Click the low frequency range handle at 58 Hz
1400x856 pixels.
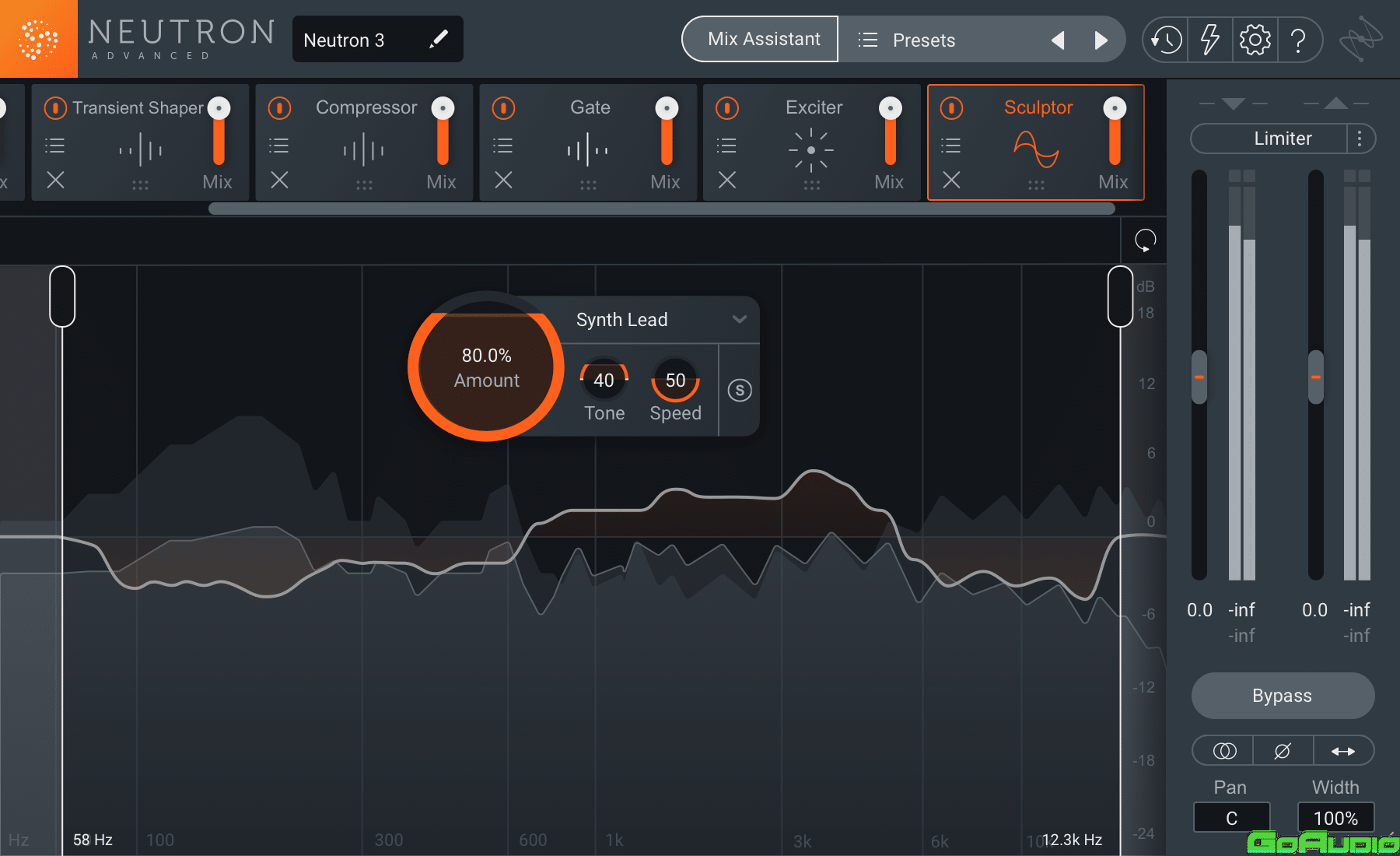point(62,296)
